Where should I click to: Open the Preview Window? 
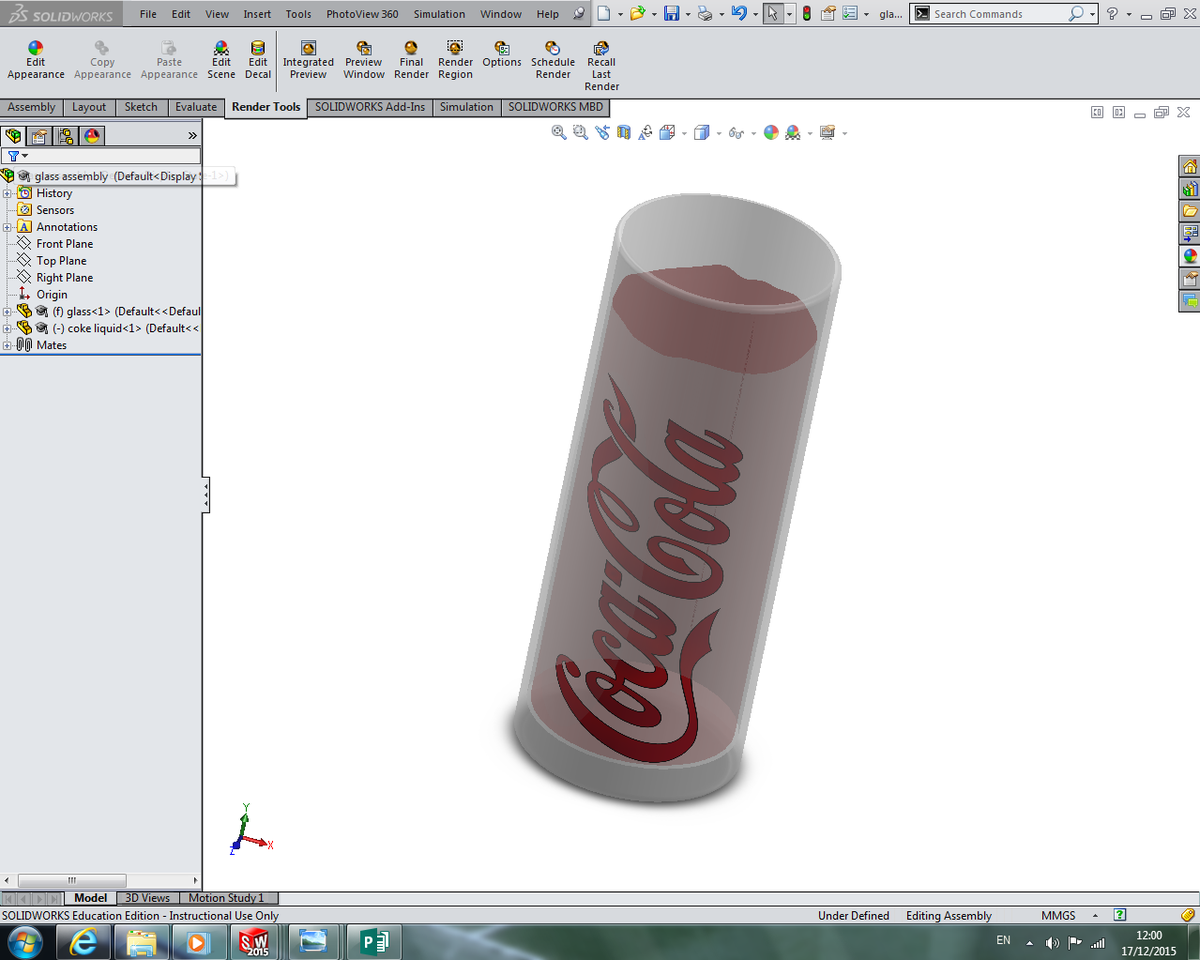[364, 60]
